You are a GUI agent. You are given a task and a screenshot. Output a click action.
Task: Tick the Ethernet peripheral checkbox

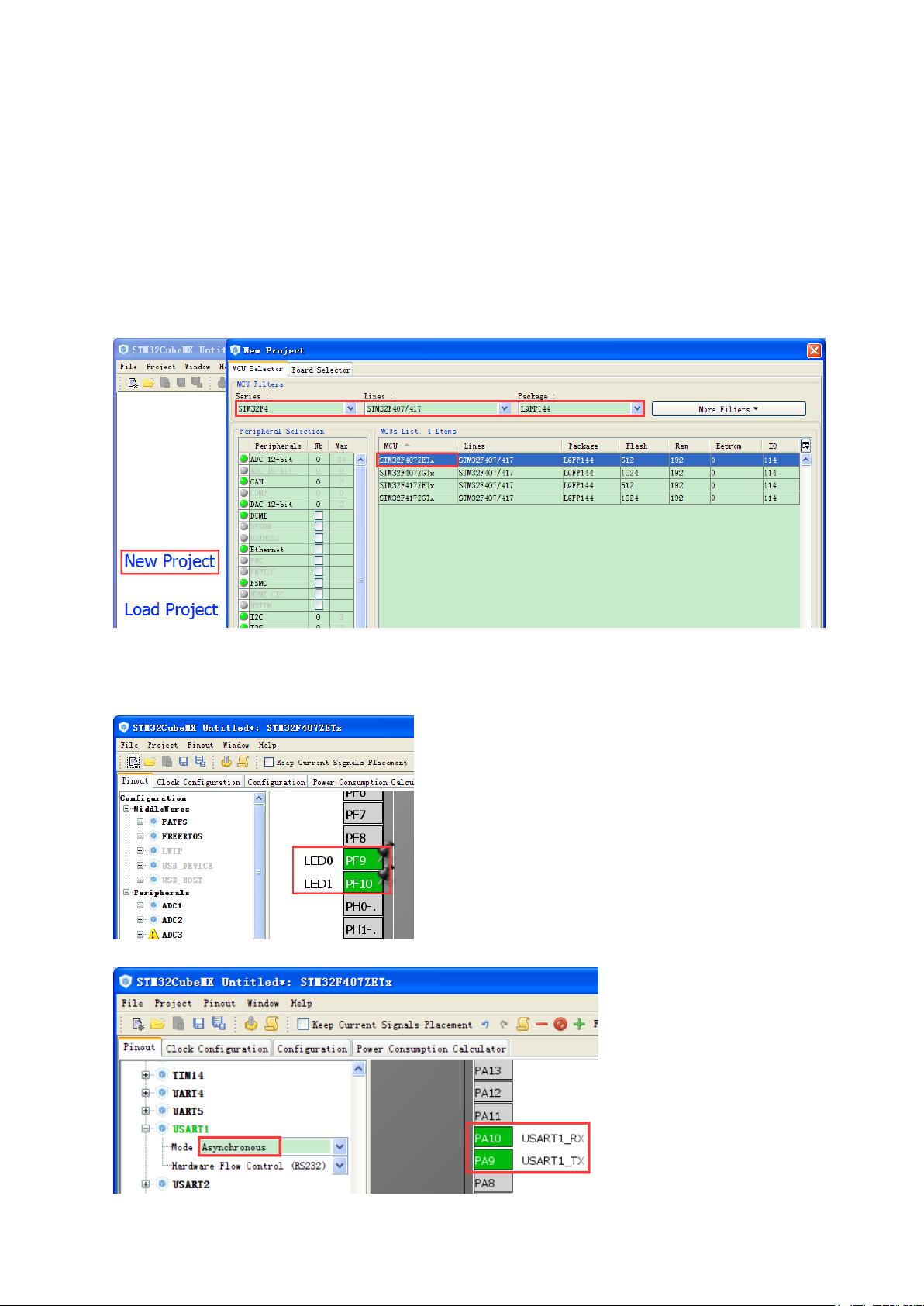[319, 549]
